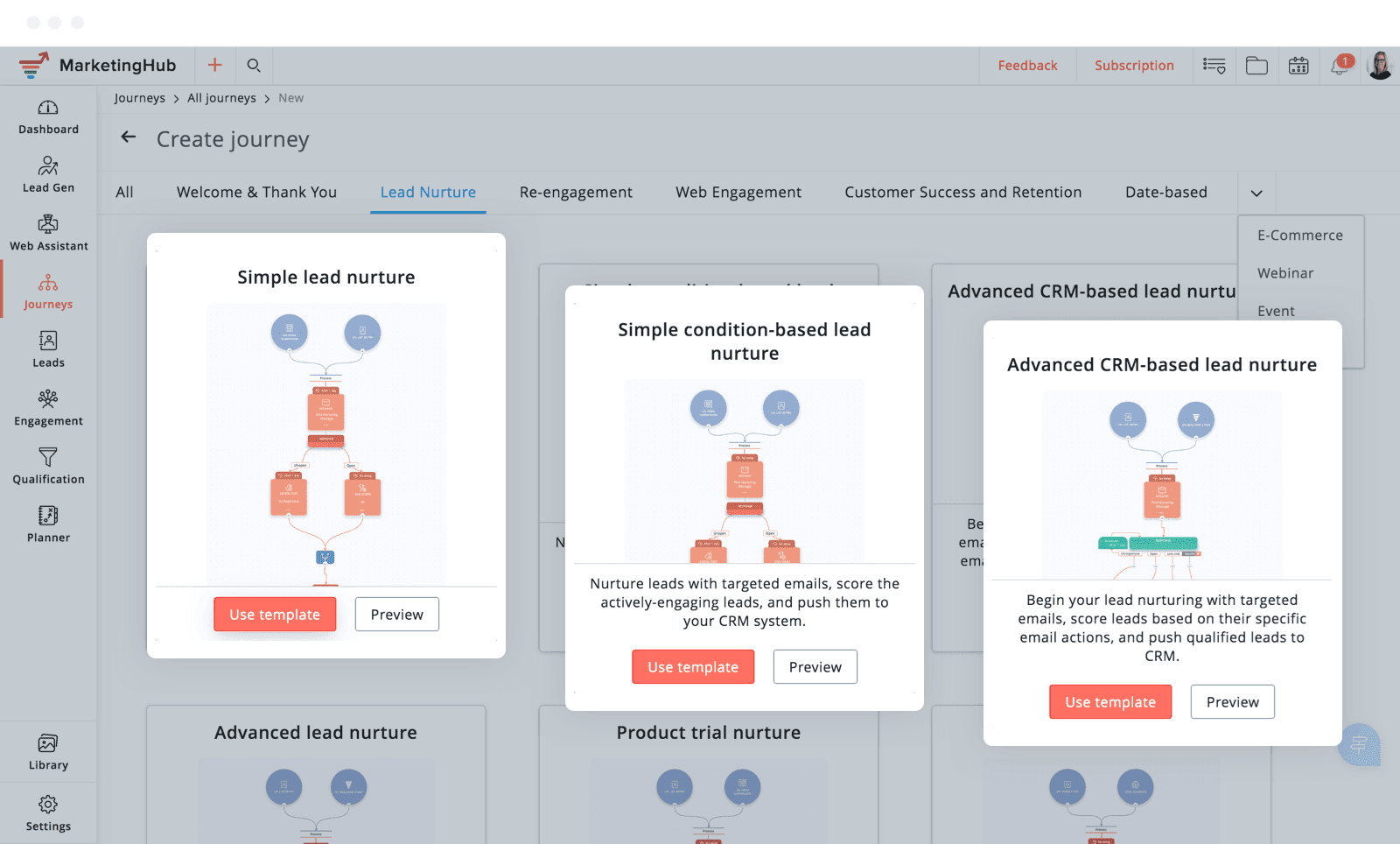The image size is (1400, 844).
Task: Choose Event from category dropdown
Action: [x=1276, y=311]
